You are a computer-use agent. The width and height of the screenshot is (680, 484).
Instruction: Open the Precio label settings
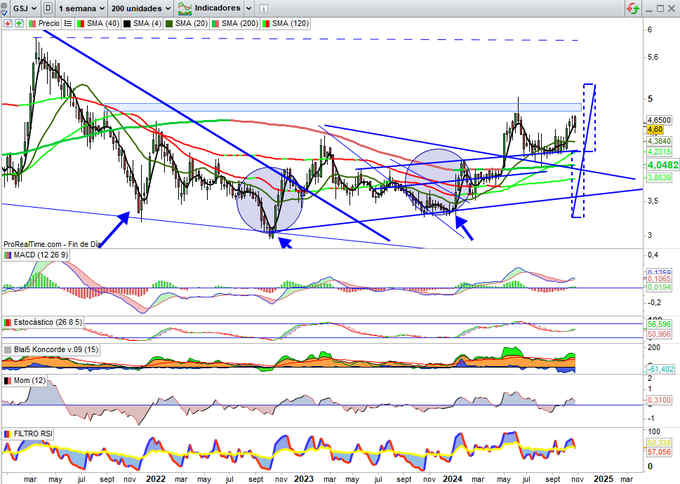[48, 23]
